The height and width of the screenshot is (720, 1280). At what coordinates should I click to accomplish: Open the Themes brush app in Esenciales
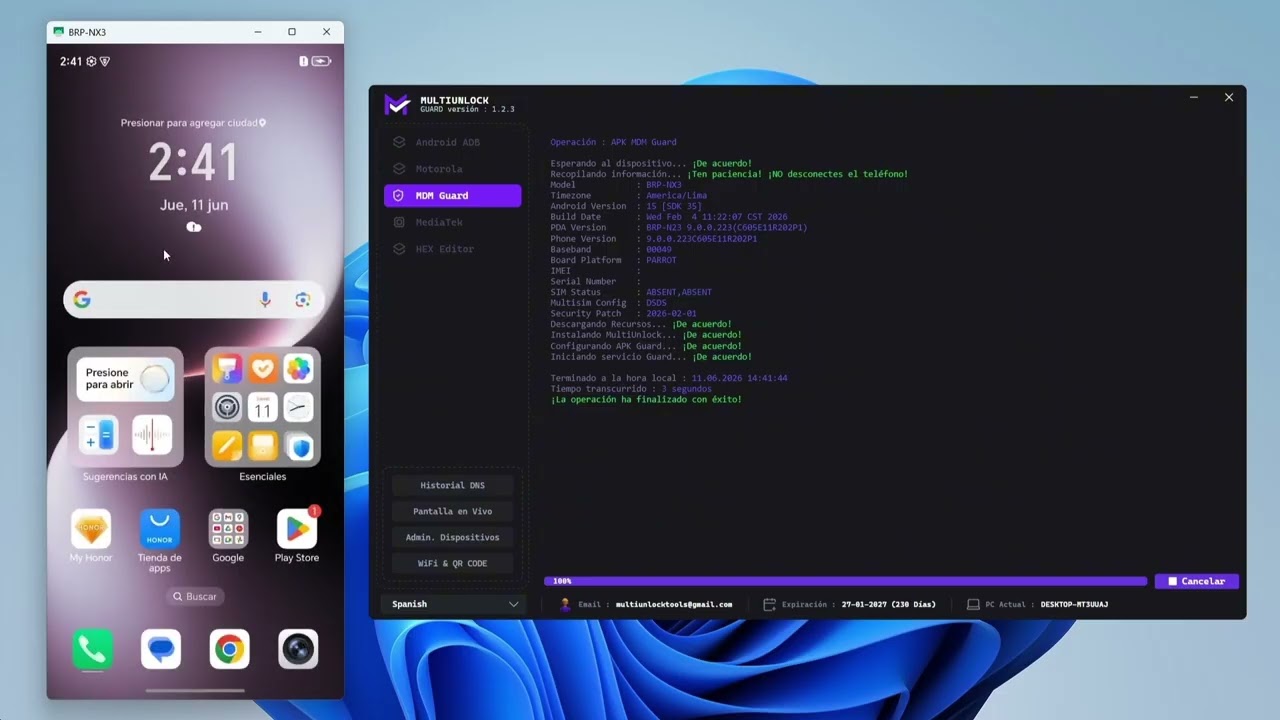227,369
